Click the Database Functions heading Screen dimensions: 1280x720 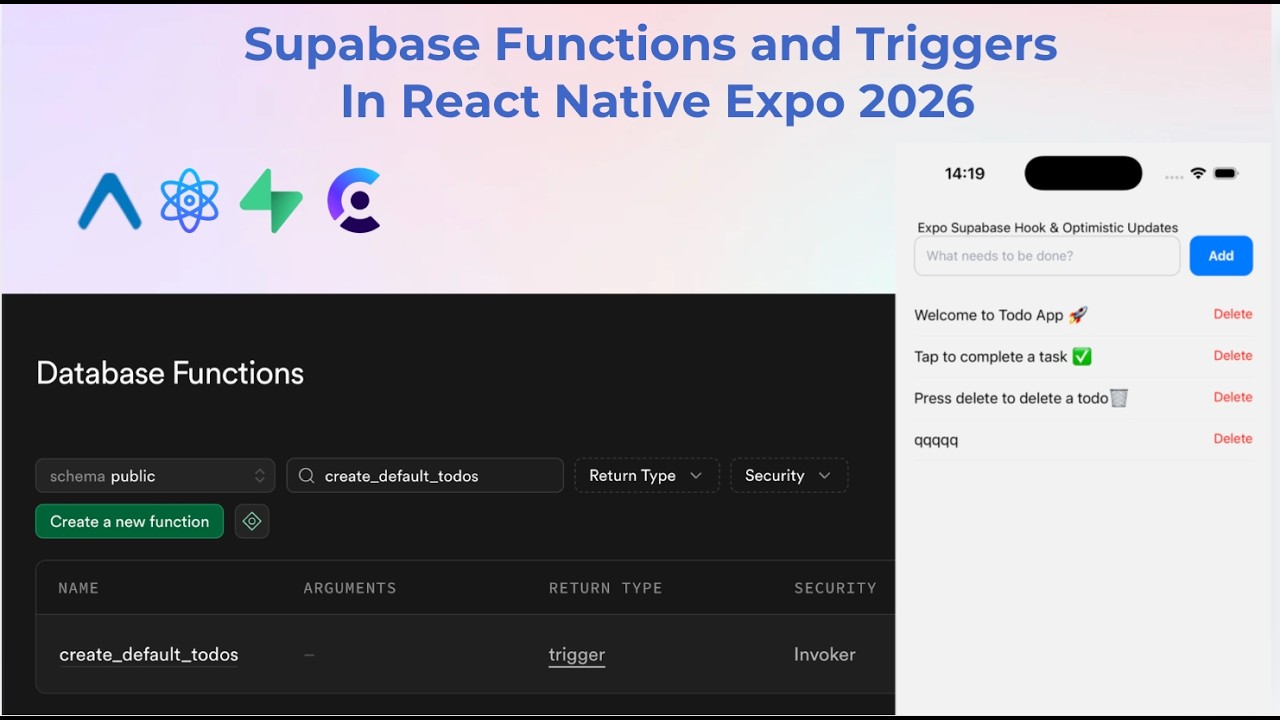tap(170, 373)
